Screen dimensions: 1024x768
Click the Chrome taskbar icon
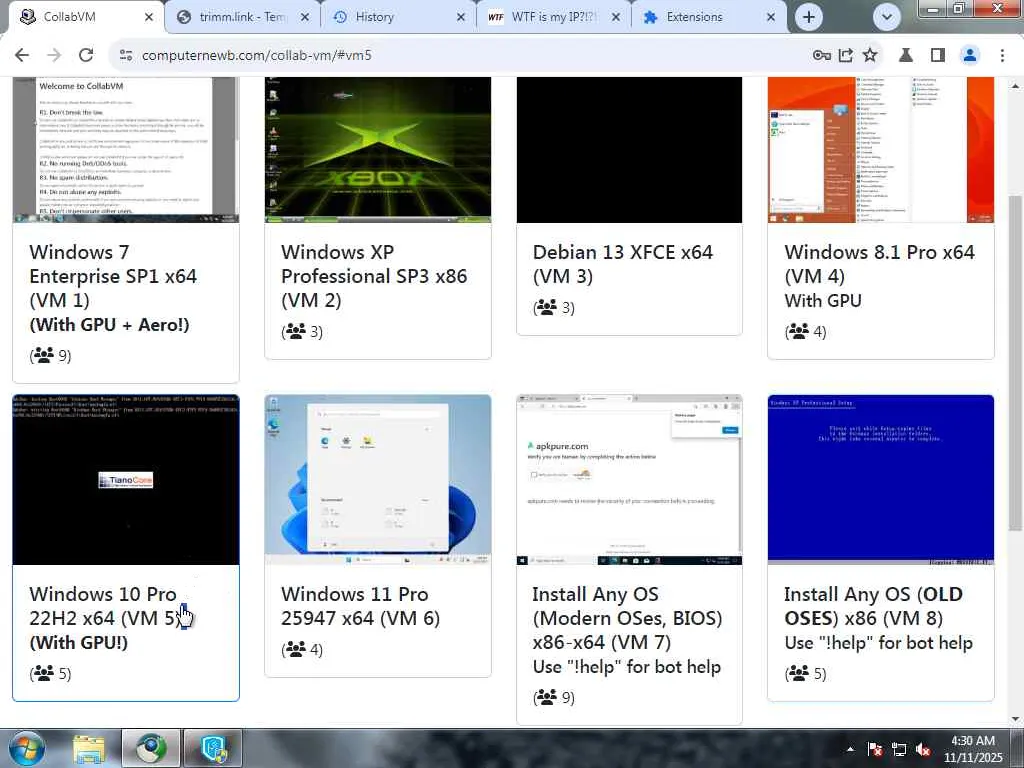click(x=152, y=748)
